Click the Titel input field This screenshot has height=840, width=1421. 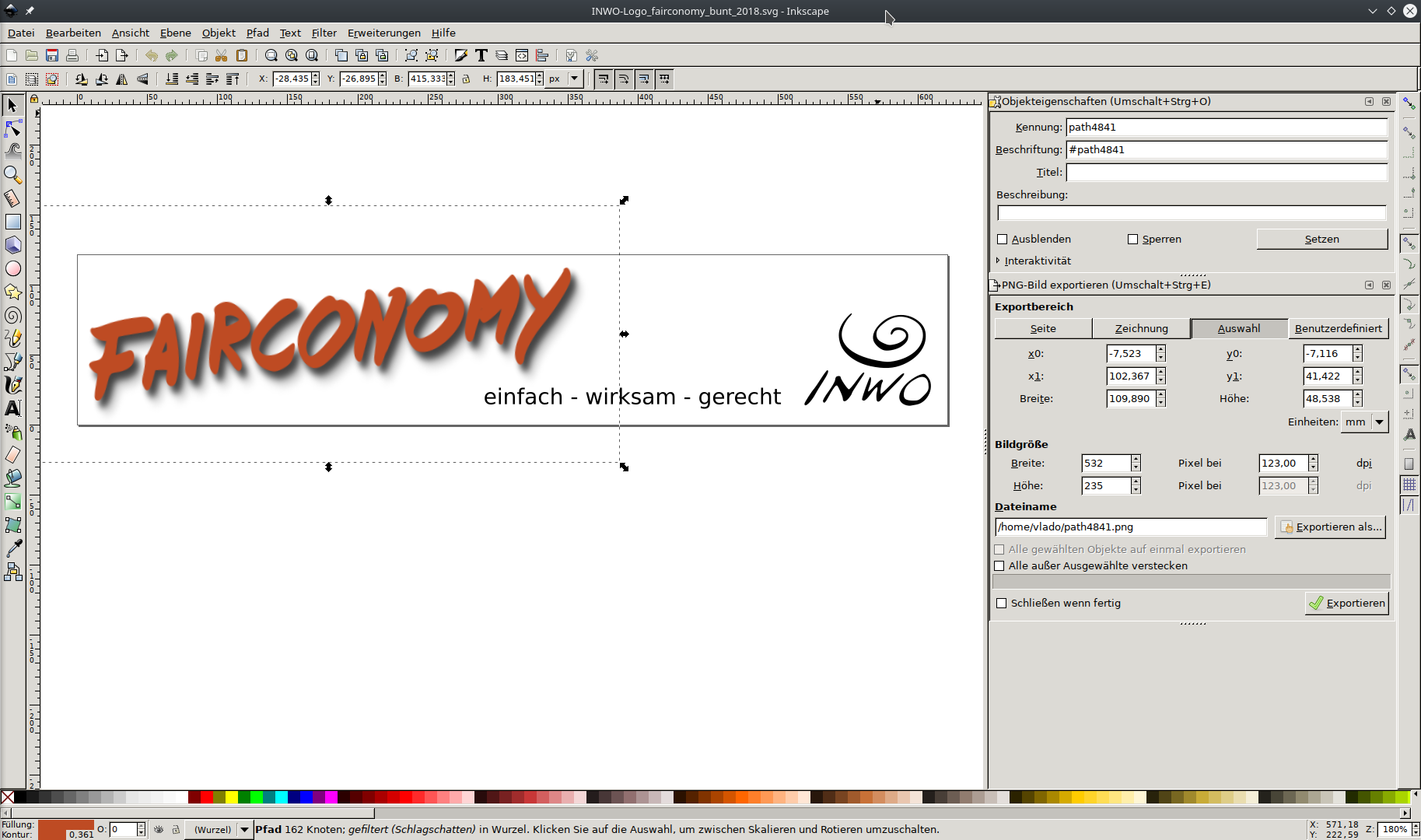click(1227, 172)
